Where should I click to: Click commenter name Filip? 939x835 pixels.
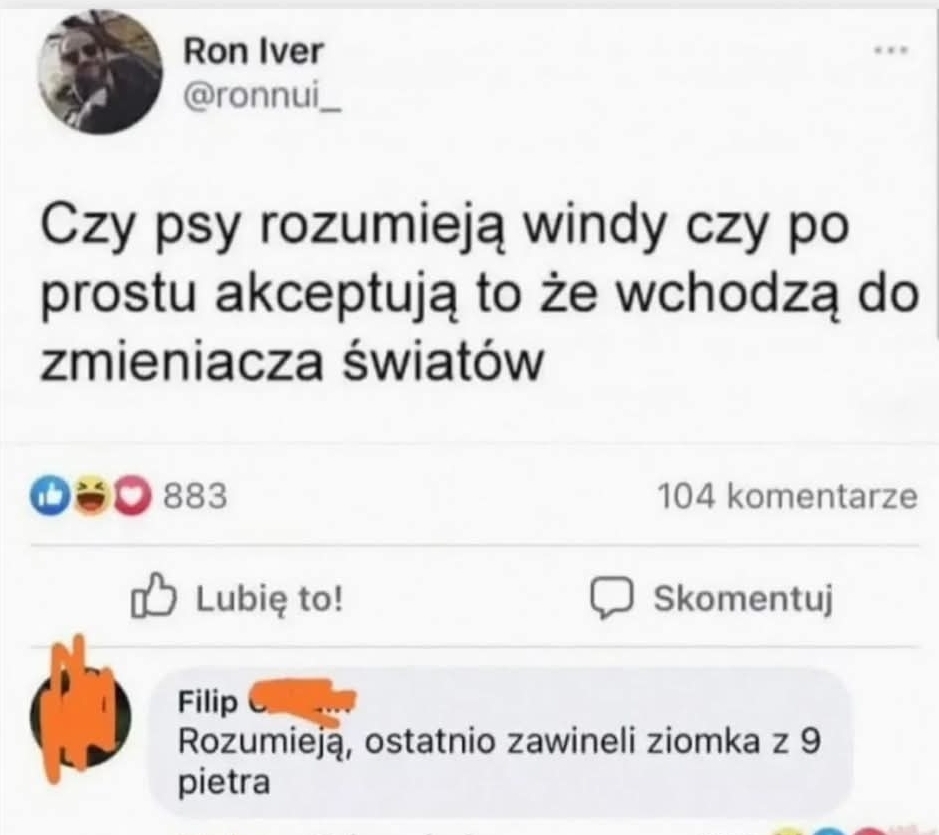208,702
